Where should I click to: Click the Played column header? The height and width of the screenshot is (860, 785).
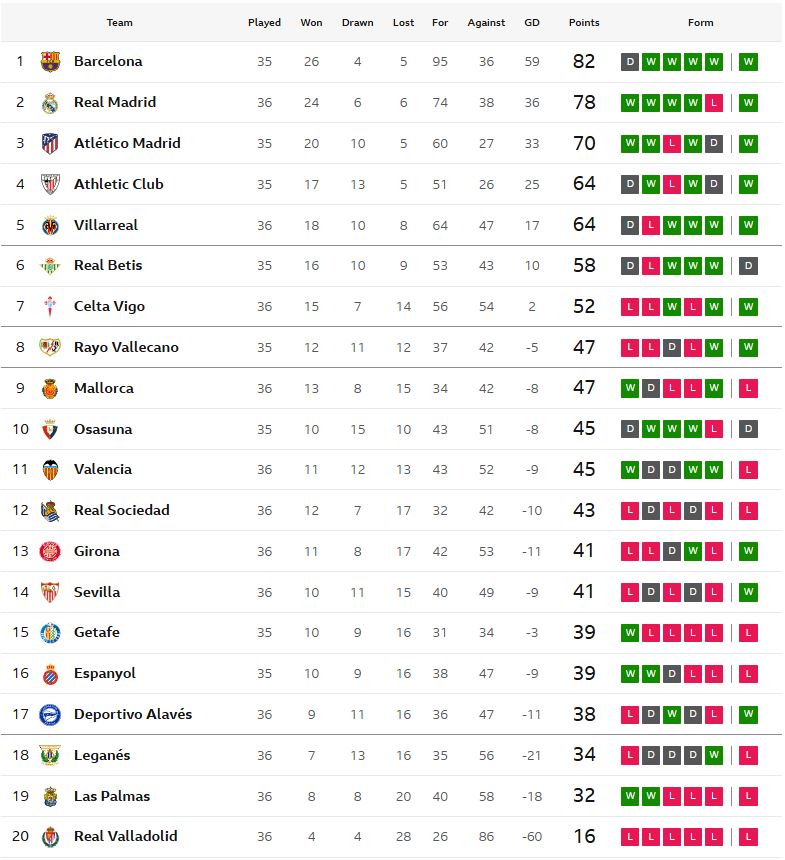click(x=264, y=22)
